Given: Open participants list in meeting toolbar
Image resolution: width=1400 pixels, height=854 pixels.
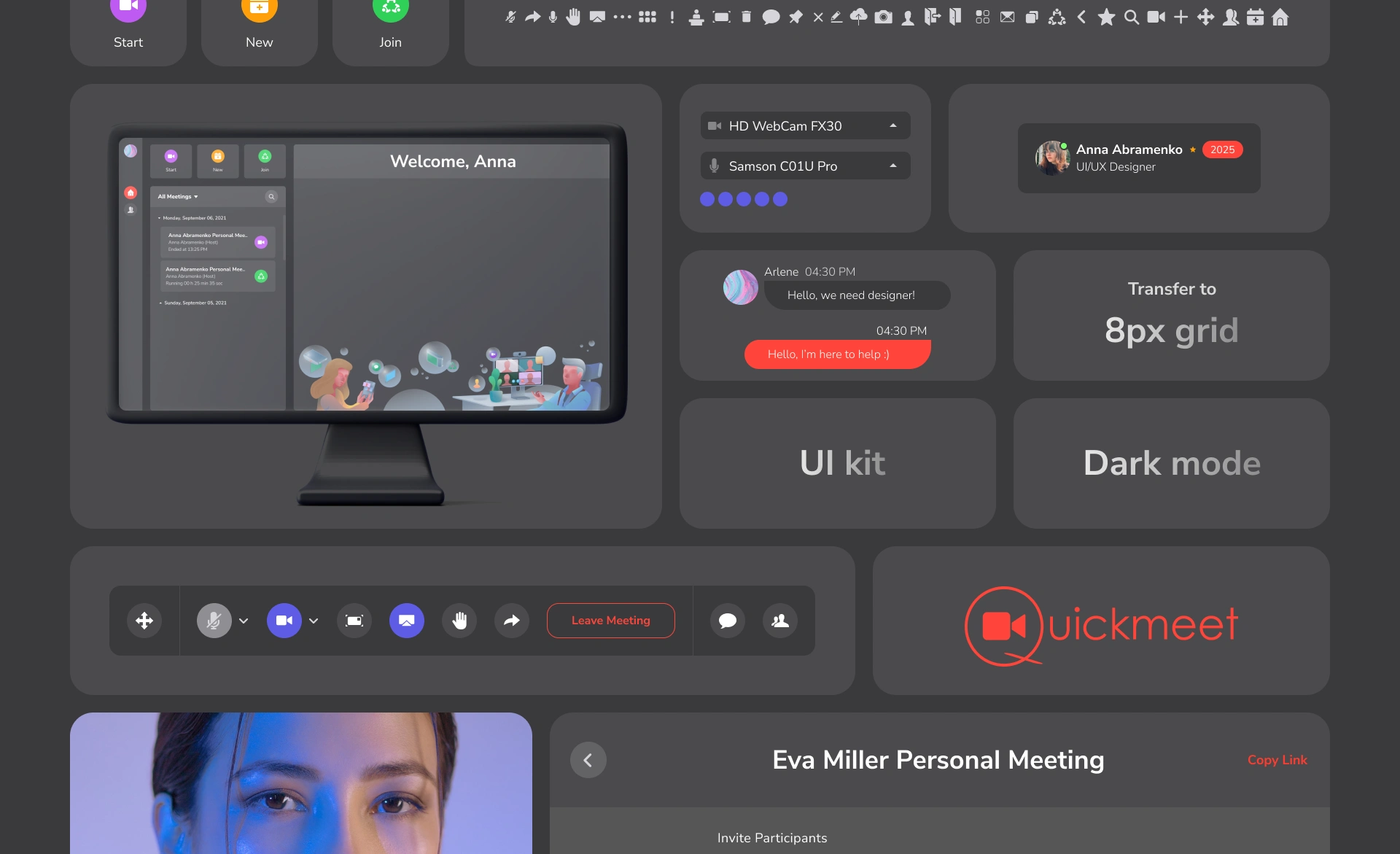Looking at the screenshot, I should pos(779,621).
